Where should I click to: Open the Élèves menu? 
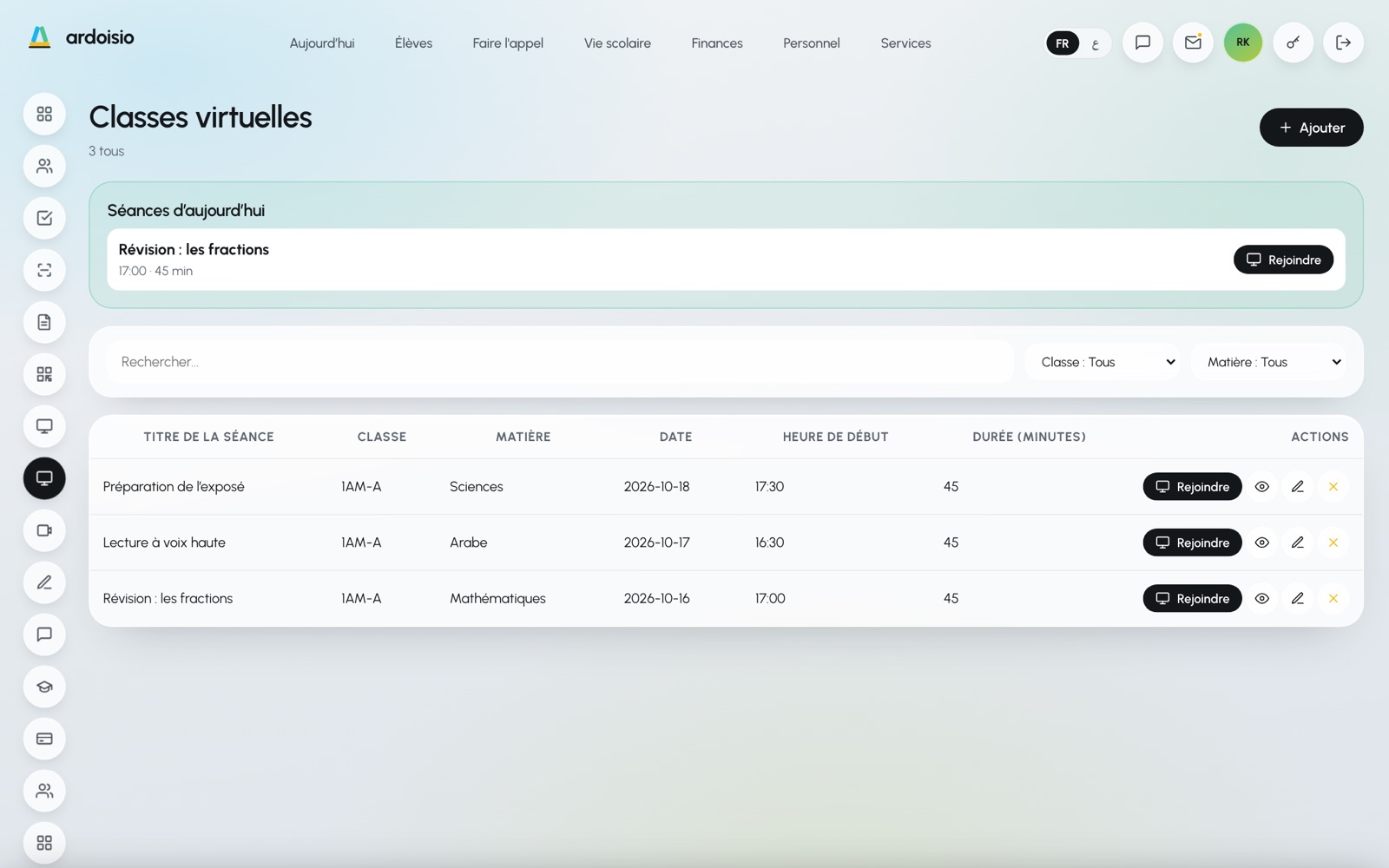point(413,43)
